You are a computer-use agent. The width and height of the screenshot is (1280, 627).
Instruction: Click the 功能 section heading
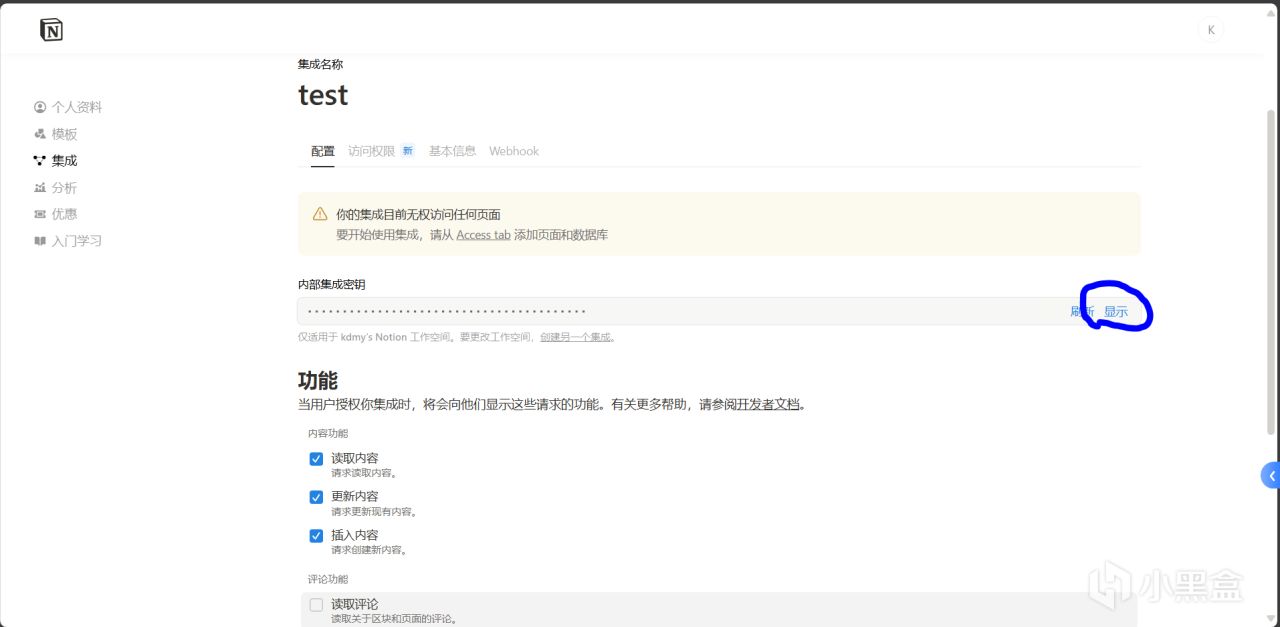(x=318, y=380)
